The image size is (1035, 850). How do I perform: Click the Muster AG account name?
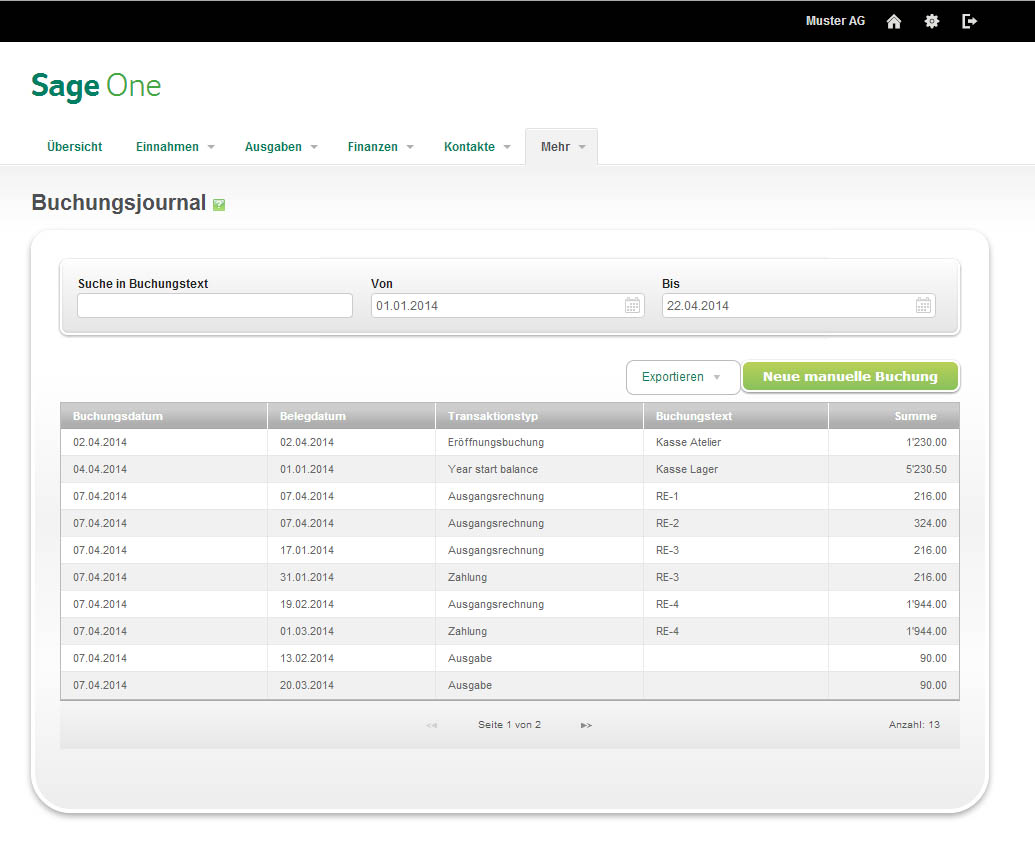pyautogui.click(x=835, y=21)
